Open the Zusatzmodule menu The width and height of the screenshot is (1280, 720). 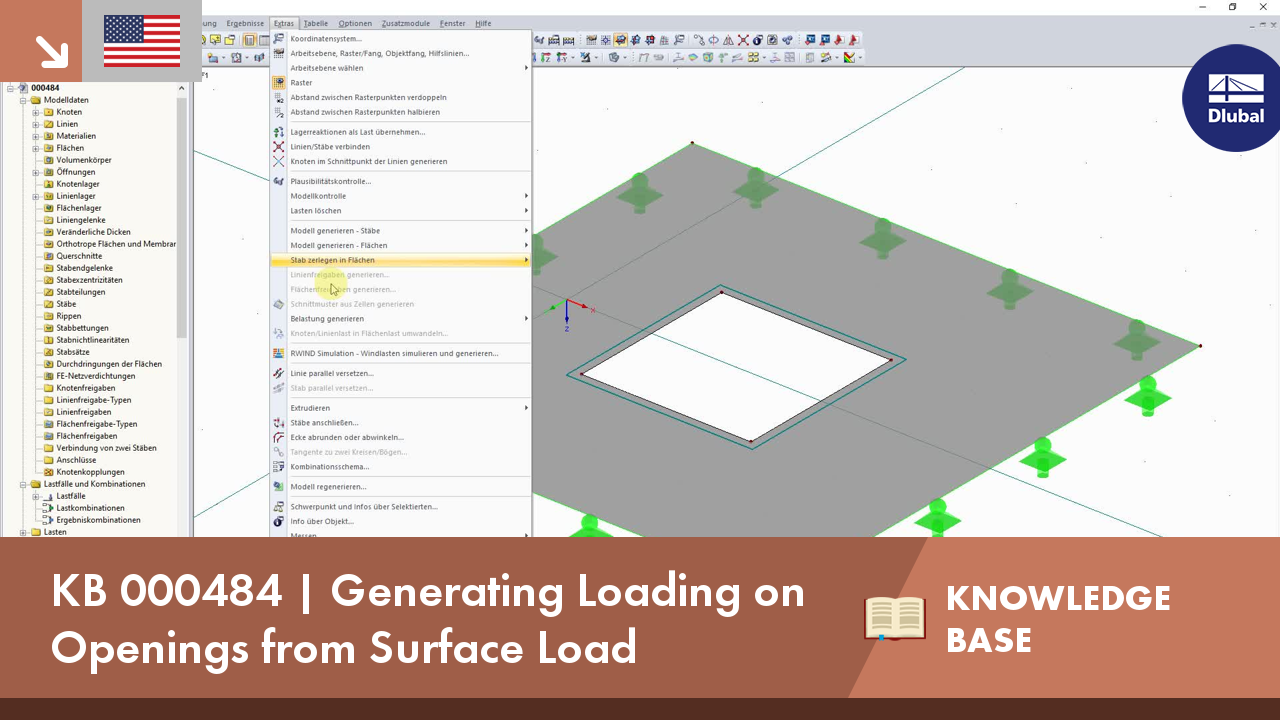coord(404,23)
